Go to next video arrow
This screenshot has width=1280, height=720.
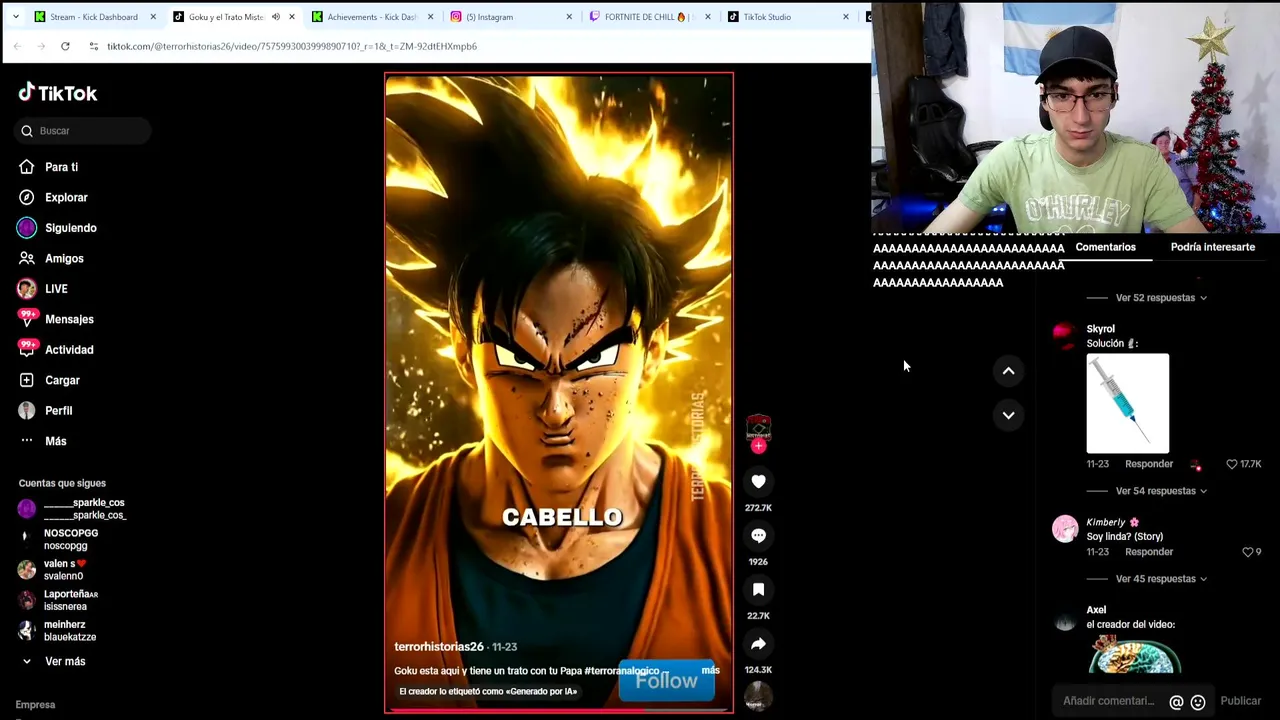1008,415
